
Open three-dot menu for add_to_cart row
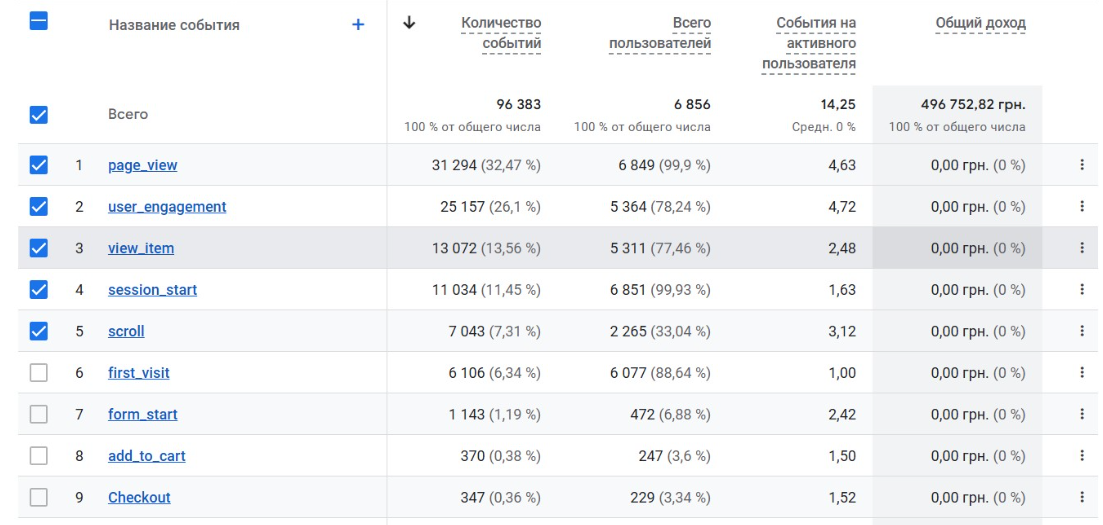1082,456
